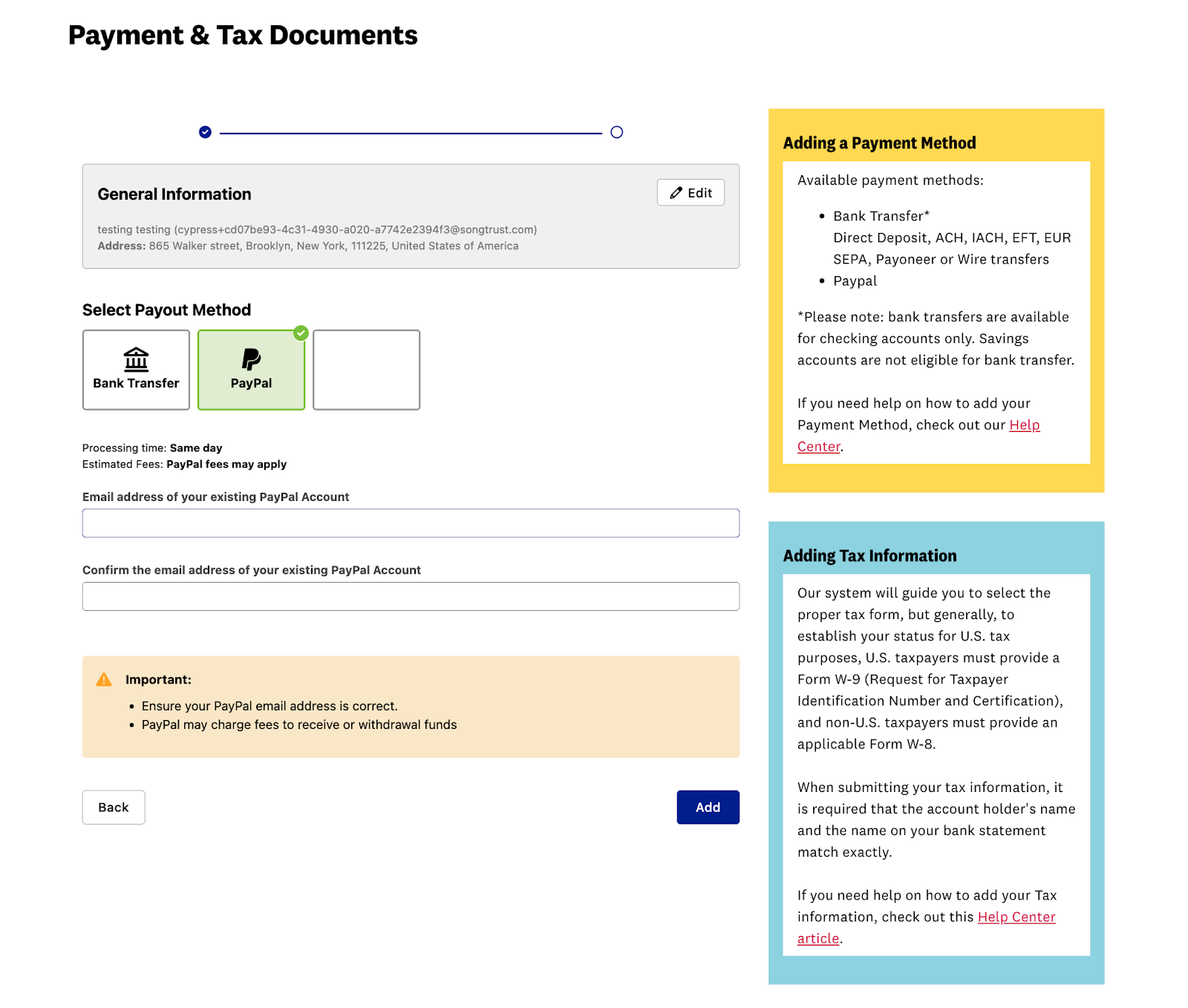
Task: Edit the General Information section
Action: click(x=691, y=192)
